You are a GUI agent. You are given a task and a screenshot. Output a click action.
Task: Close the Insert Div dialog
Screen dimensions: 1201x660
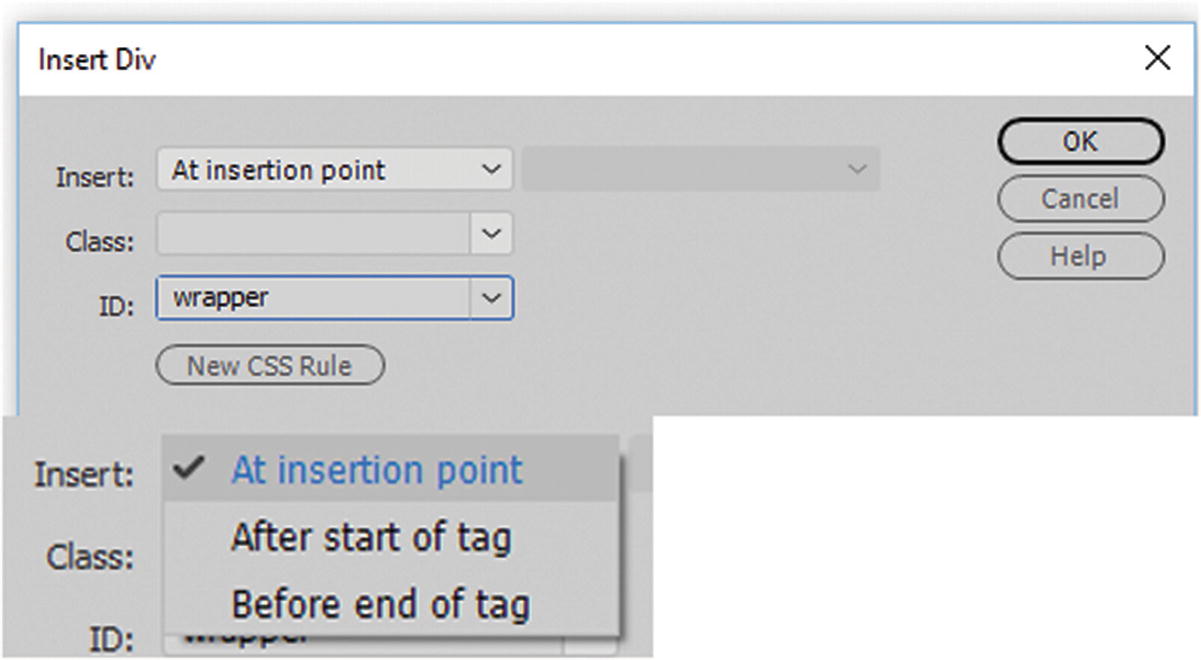[1158, 58]
